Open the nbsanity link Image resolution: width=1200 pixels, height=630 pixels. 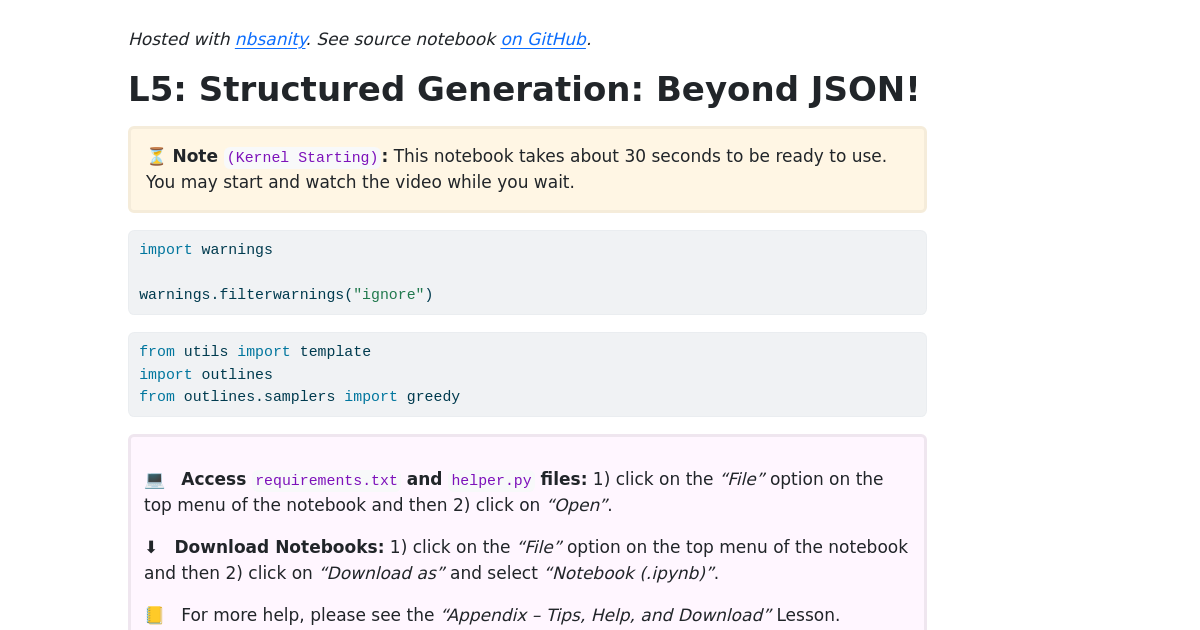[271, 39]
